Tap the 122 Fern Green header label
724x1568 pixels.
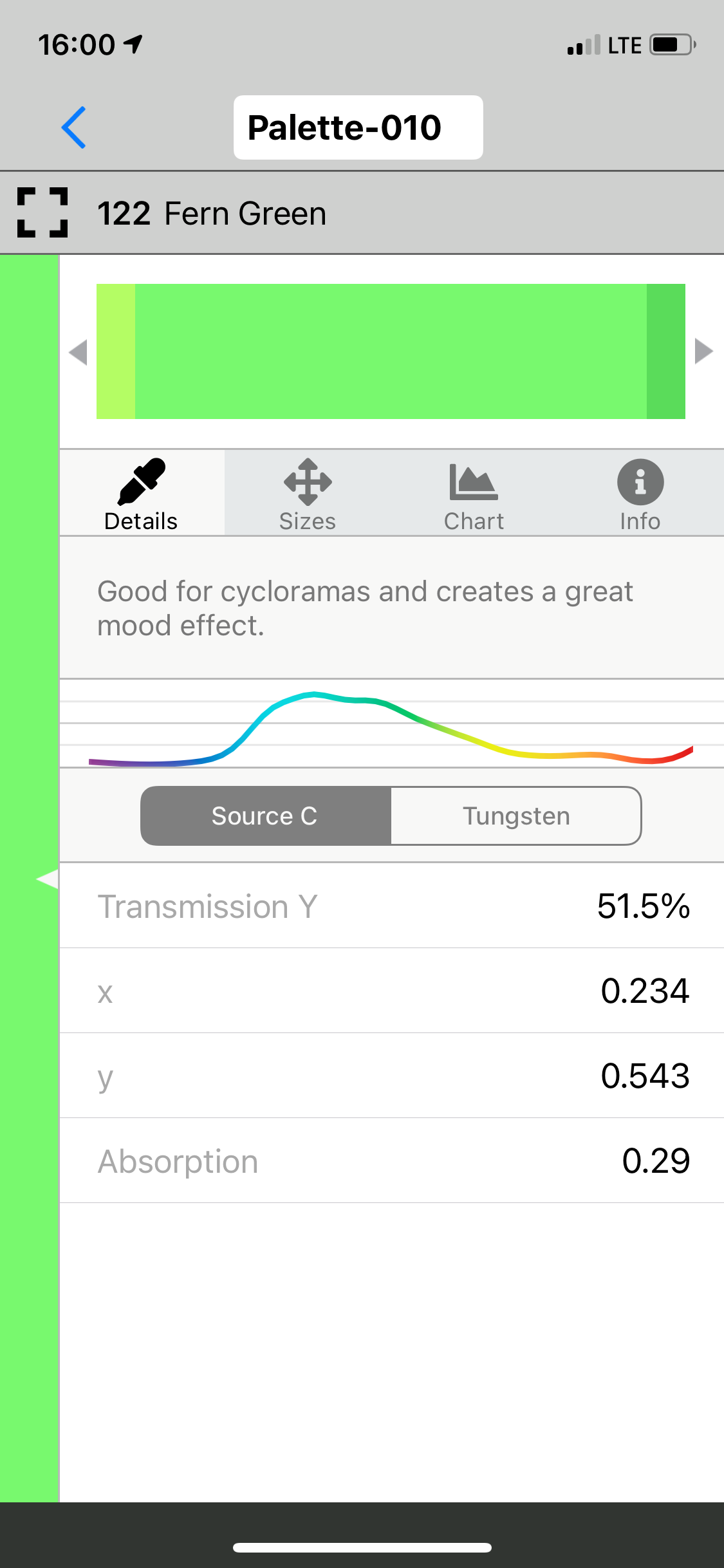(212, 213)
